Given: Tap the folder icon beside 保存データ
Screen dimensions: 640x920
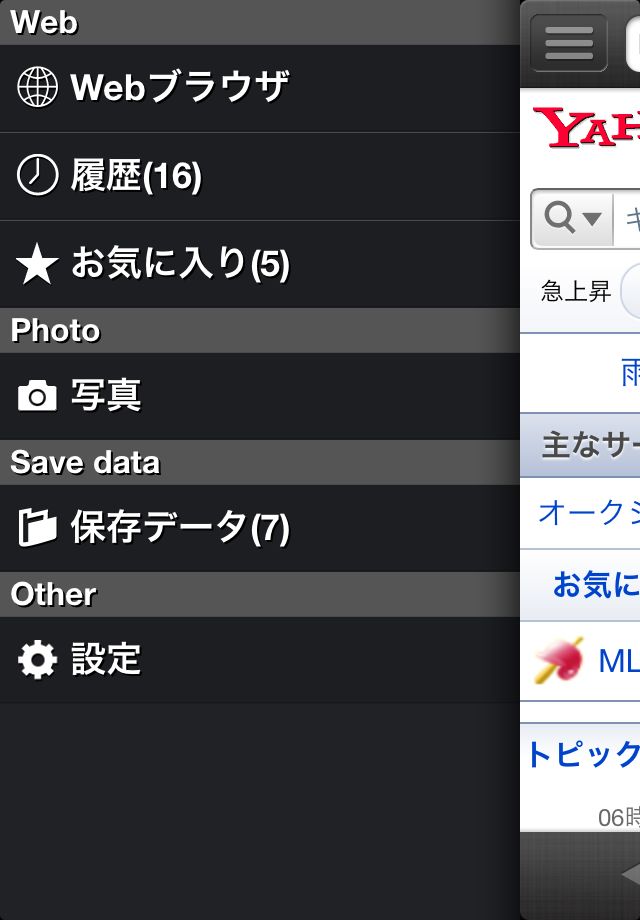Looking at the screenshot, I should pos(38,527).
